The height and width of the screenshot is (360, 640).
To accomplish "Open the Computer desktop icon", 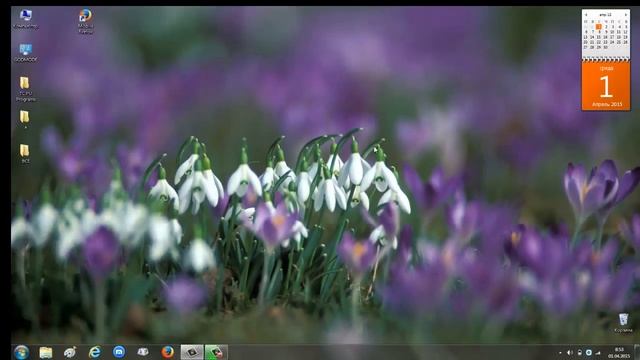I will coord(25,19).
